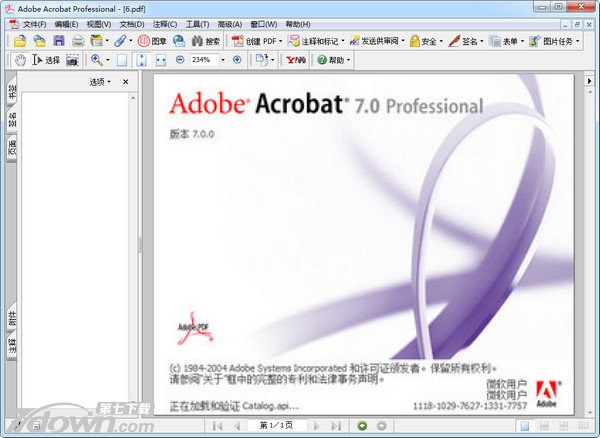The image size is (600, 438).
Task: Click the Print icon in toolbar
Action: pos(77,41)
